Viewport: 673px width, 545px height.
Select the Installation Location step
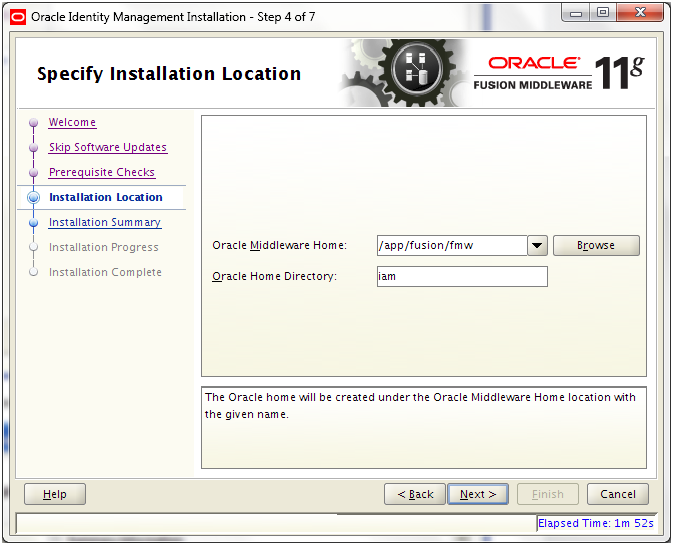[x=106, y=197]
